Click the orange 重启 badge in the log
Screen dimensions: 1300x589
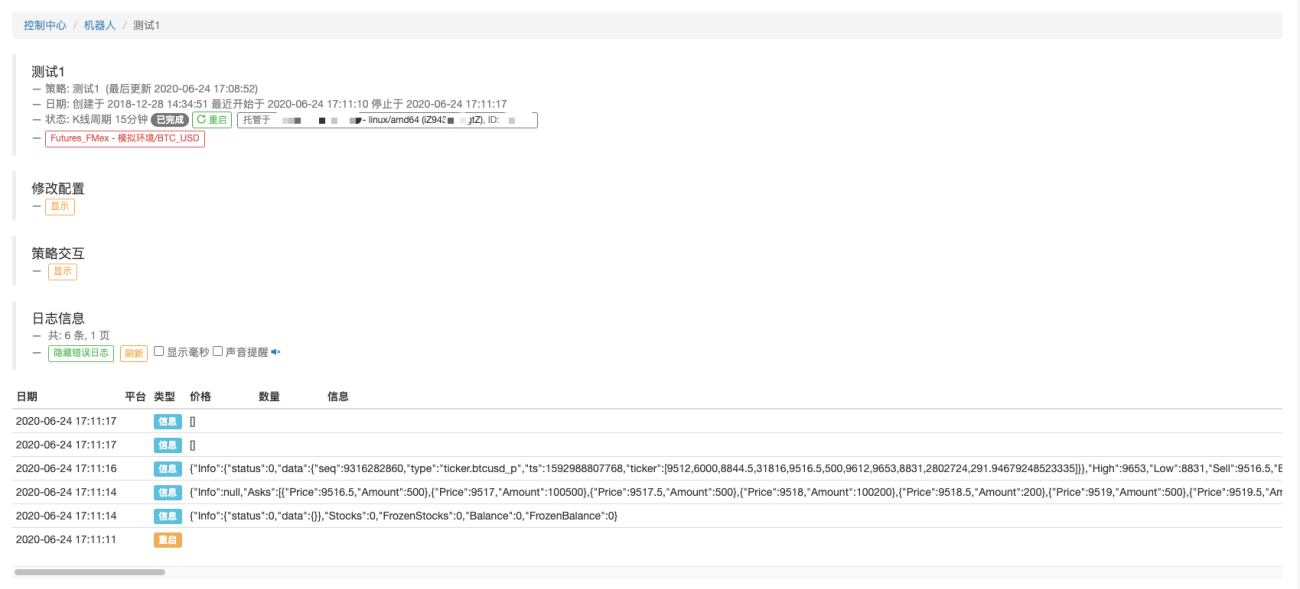(x=168, y=540)
